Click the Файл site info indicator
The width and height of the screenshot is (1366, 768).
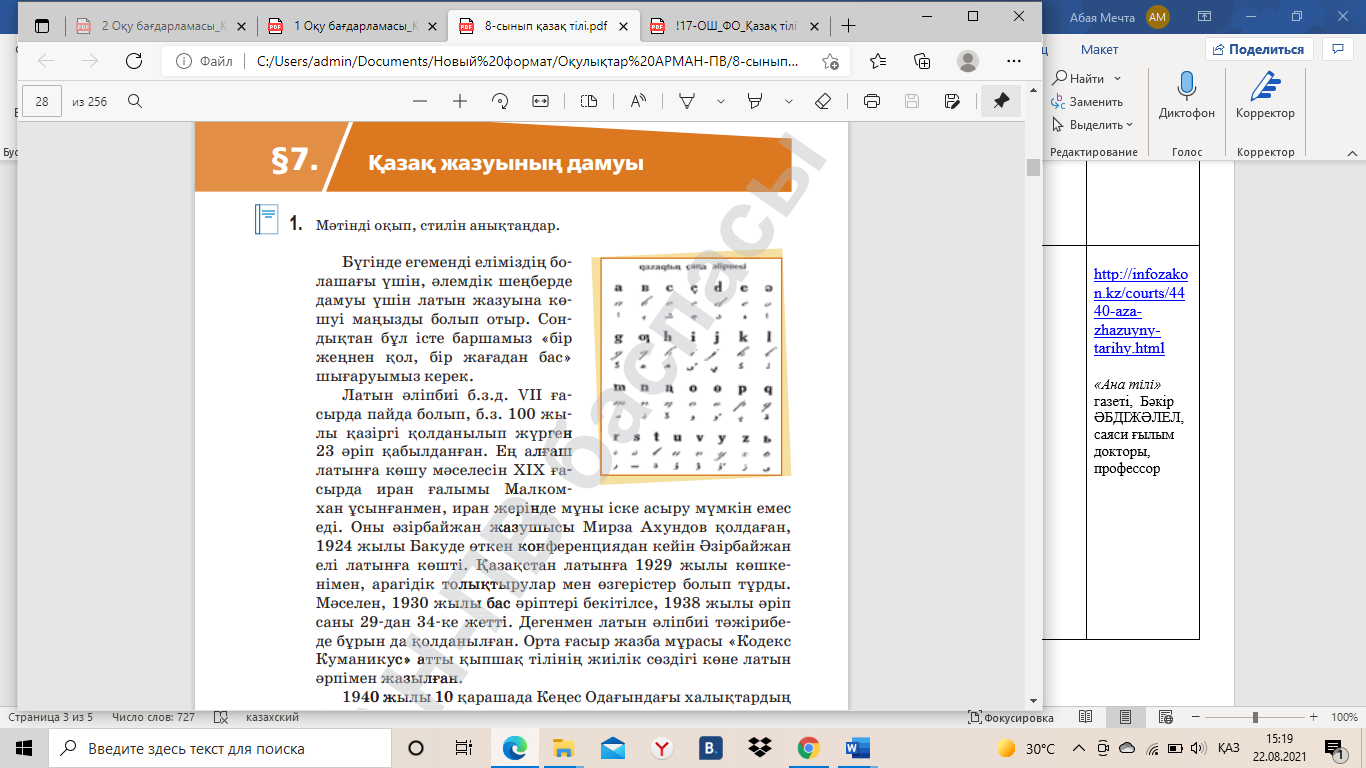[x=205, y=61]
